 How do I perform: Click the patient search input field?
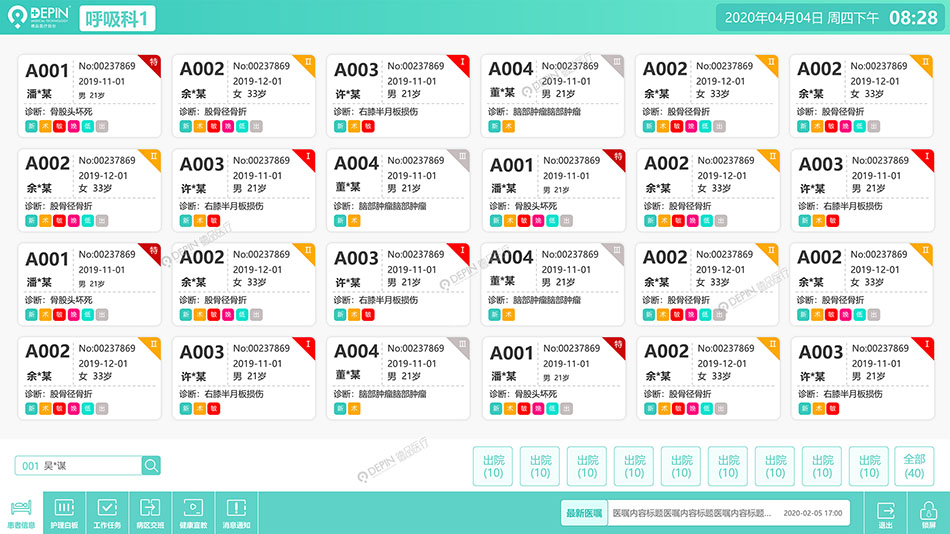point(78,465)
